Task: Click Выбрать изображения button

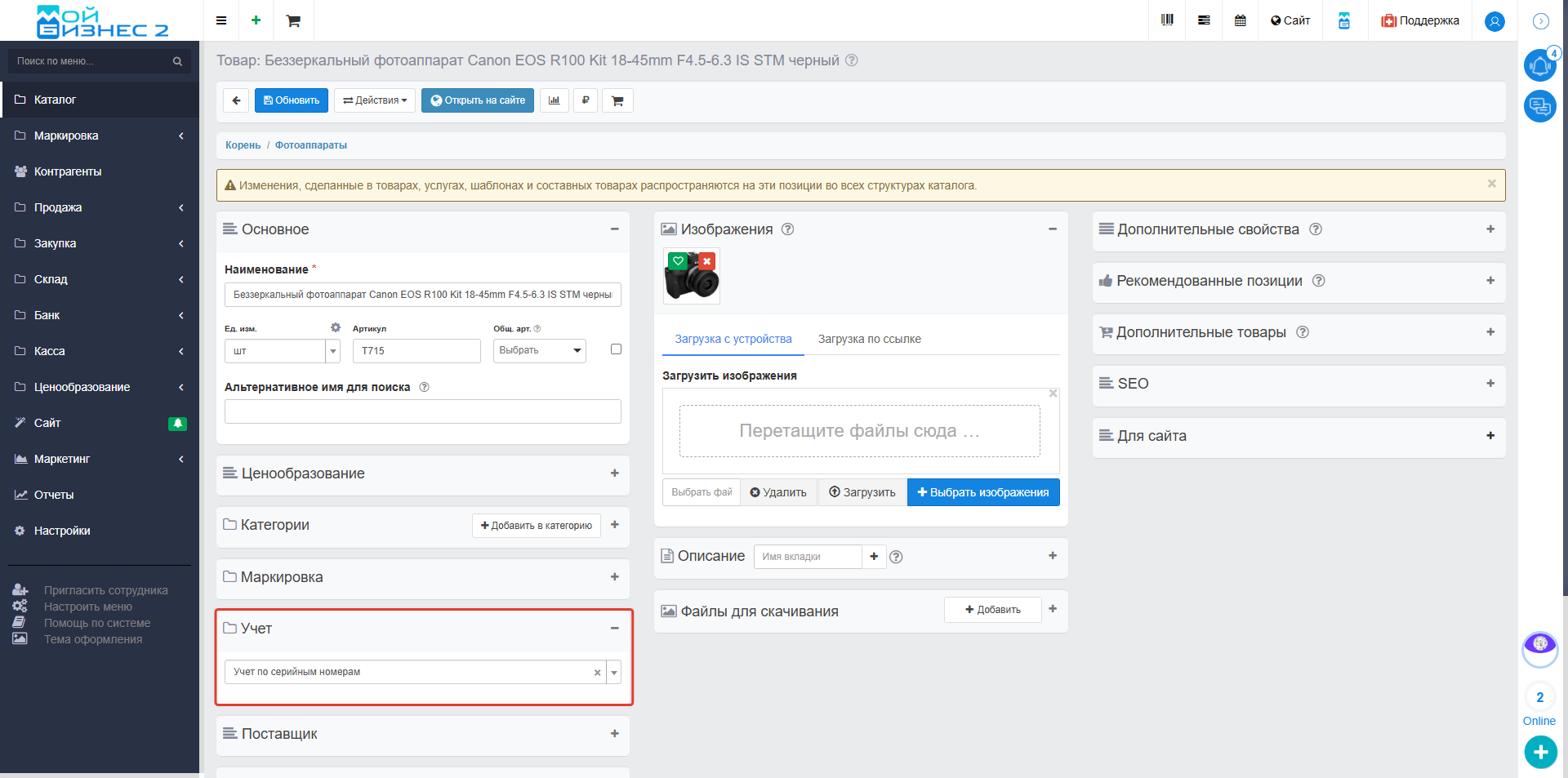Action: click(983, 492)
